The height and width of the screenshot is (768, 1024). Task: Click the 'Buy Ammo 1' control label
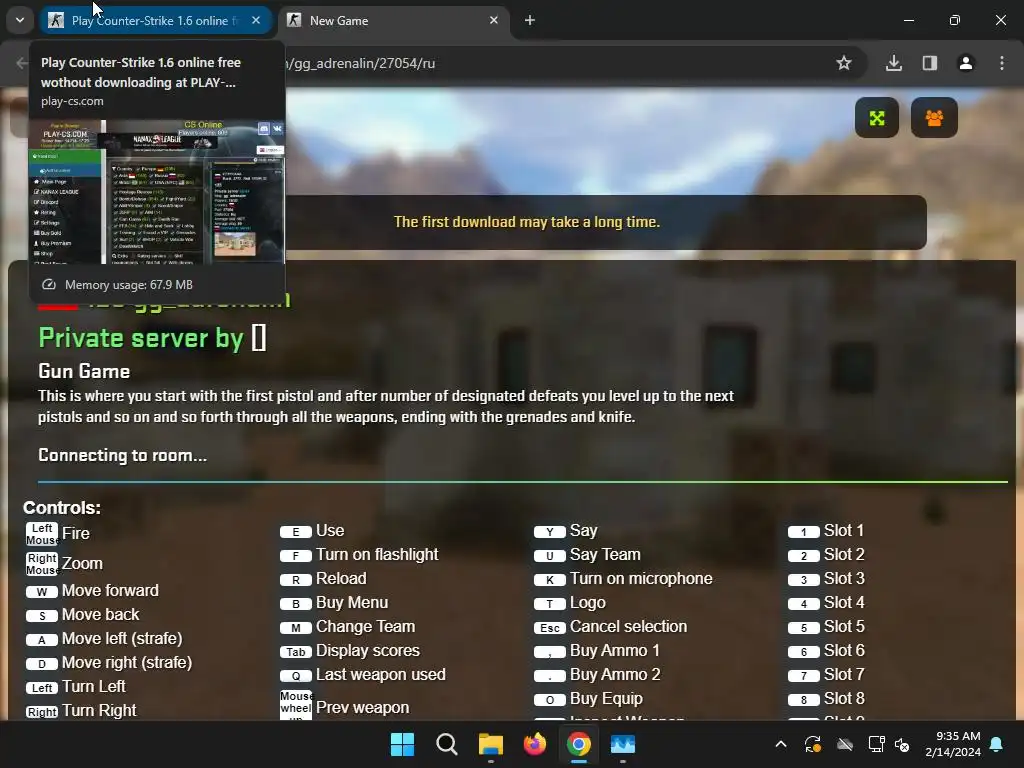(615, 650)
